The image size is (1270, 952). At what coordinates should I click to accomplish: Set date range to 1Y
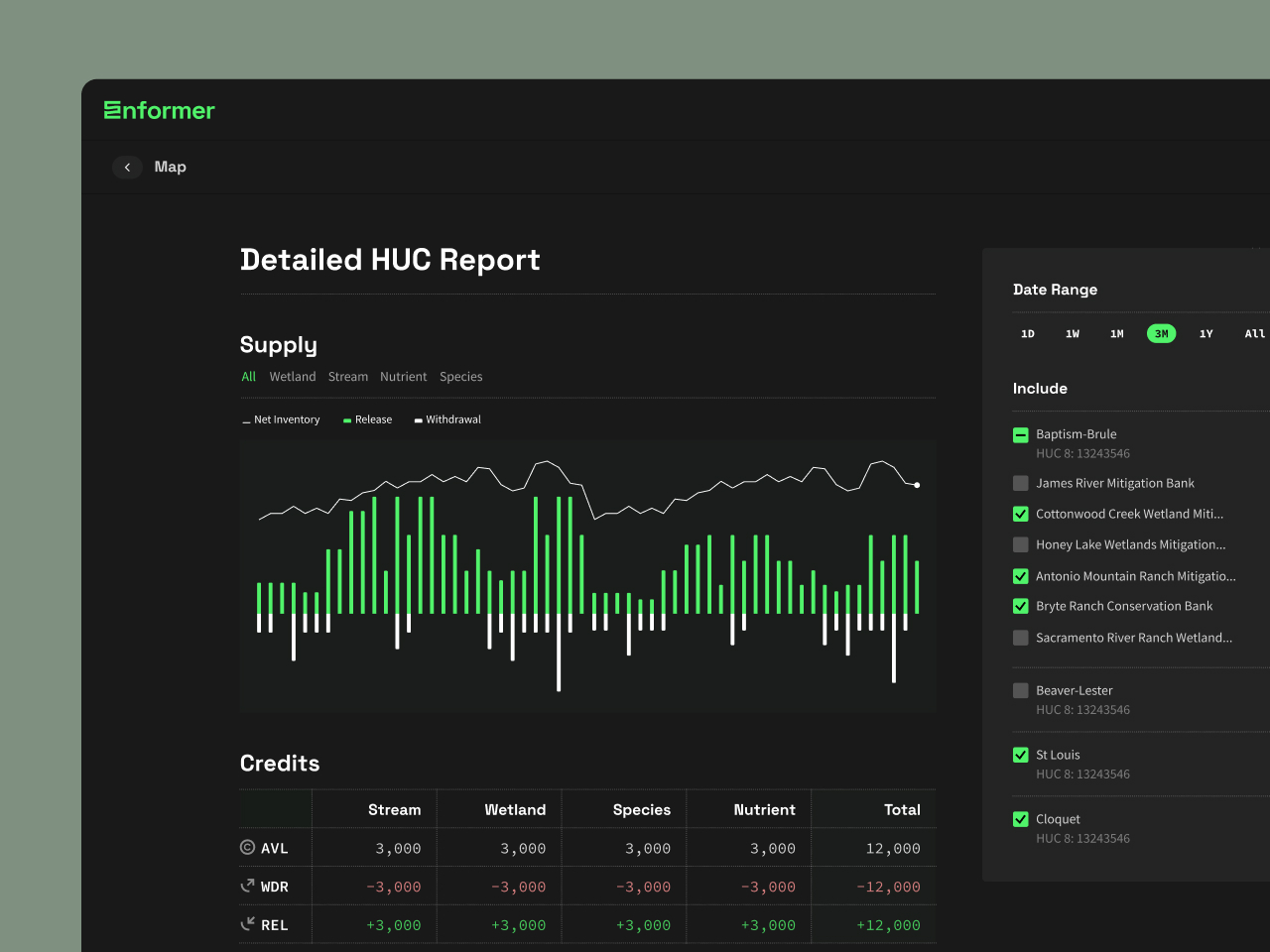click(1206, 334)
